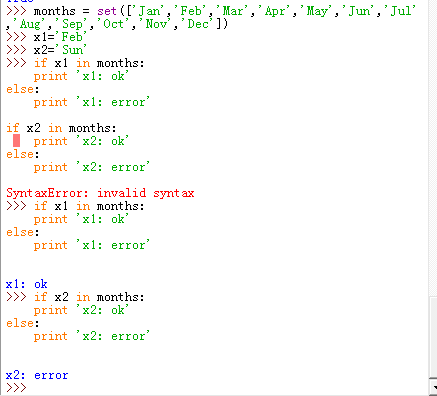The width and height of the screenshot is (437, 396).
Task: Click the 'May' string in the months set
Action: 317,11
